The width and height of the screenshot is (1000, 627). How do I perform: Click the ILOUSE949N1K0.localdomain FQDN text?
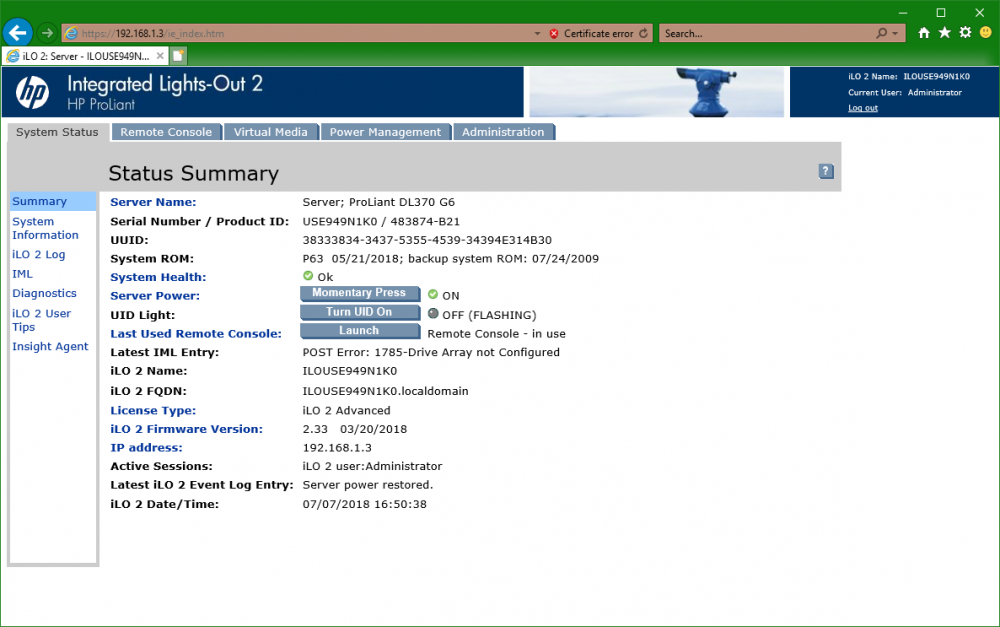(x=385, y=391)
